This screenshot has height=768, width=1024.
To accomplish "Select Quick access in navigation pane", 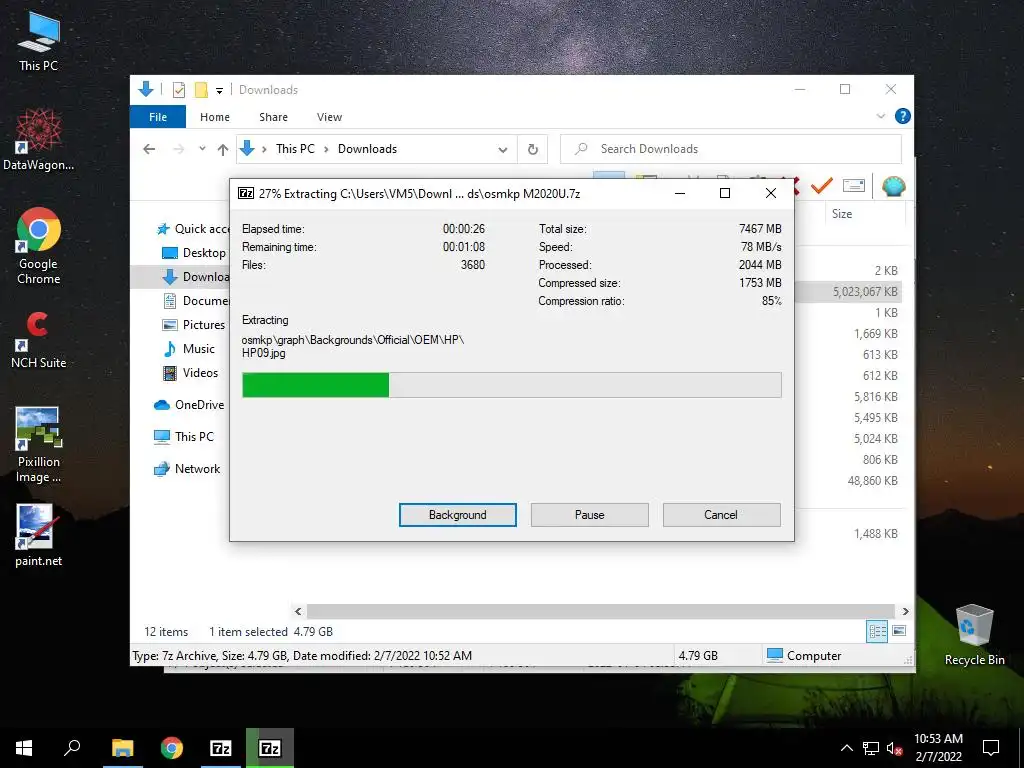I will [193, 229].
